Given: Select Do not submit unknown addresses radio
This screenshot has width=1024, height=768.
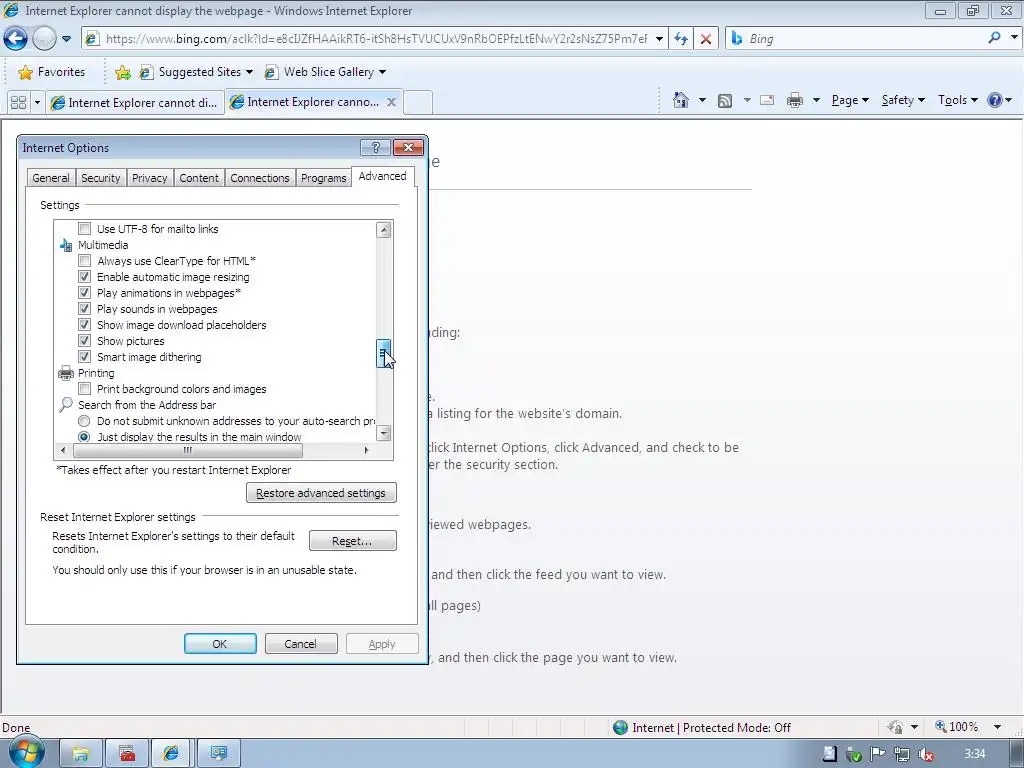Looking at the screenshot, I should tap(84, 421).
